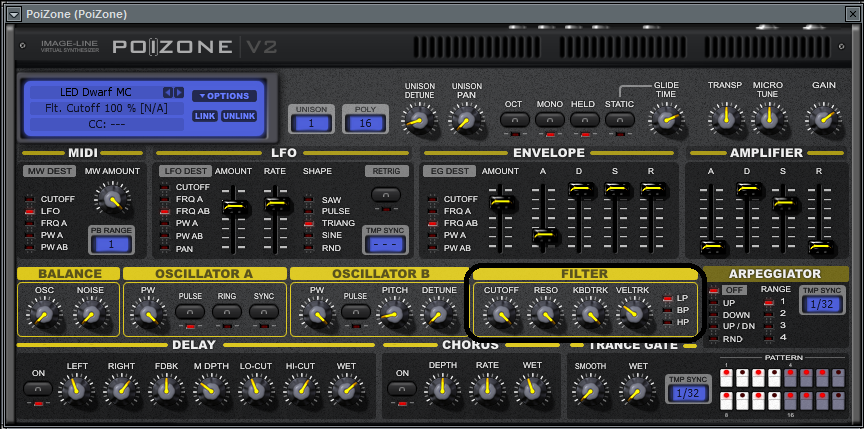Image resolution: width=864 pixels, height=429 pixels.
Task: Click the previous preset arrow in display
Action: 168,92
